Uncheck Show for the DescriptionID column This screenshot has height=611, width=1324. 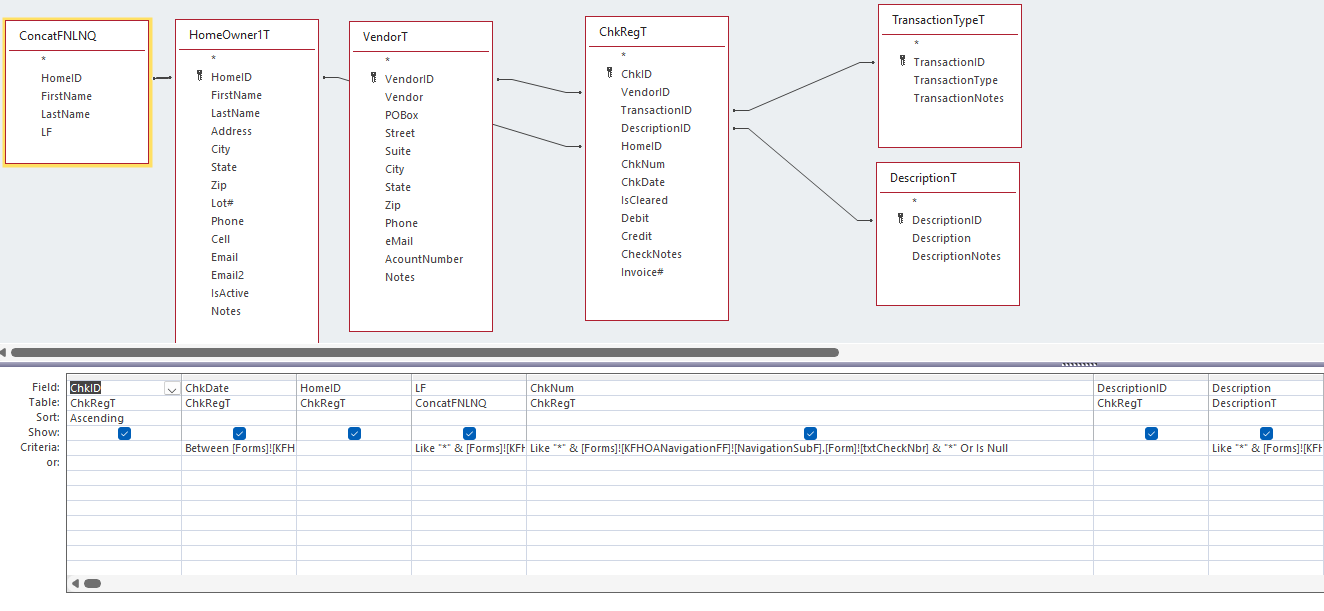coord(1151,433)
